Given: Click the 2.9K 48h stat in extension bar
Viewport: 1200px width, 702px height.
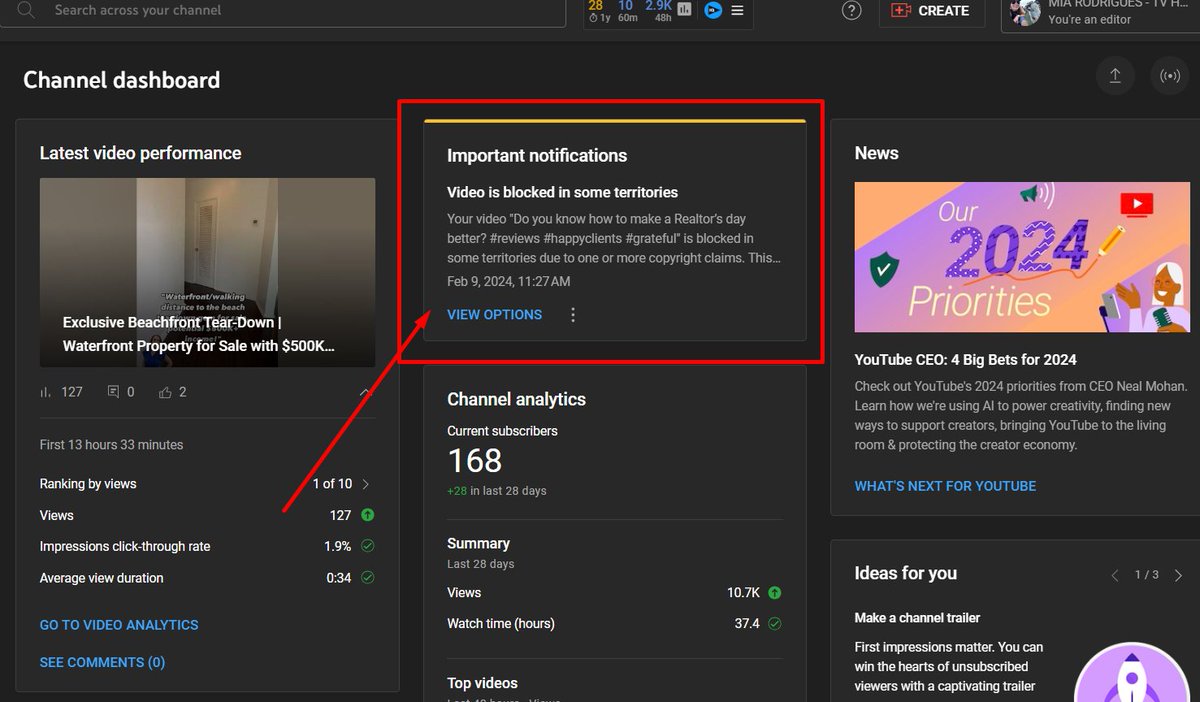Looking at the screenshot, I should point(658,11).
